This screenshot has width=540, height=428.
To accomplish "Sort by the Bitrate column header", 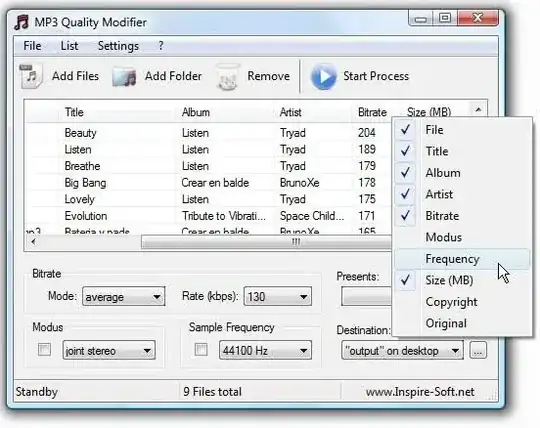I will click(x=372, y=112).
